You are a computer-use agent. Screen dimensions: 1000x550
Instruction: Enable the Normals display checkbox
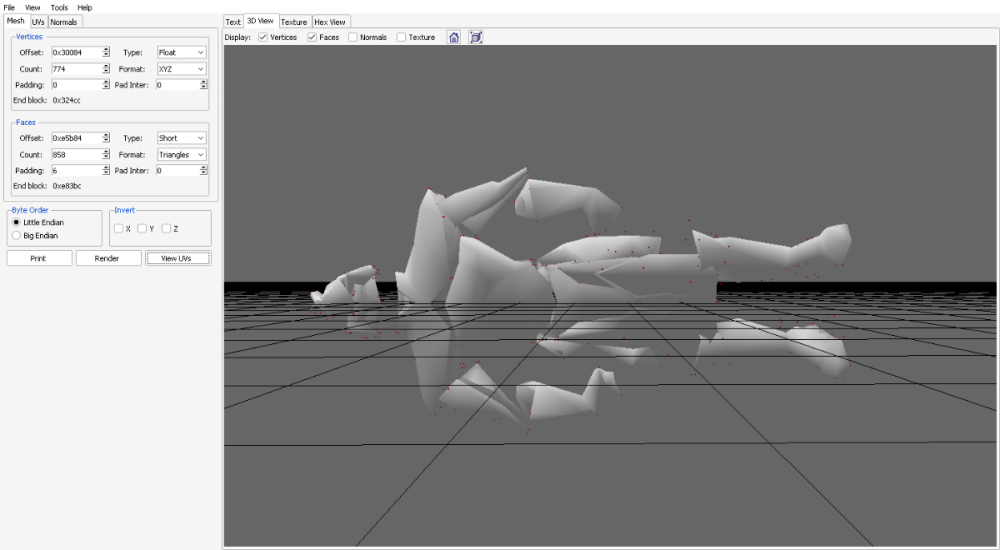[x=353, y=37]
